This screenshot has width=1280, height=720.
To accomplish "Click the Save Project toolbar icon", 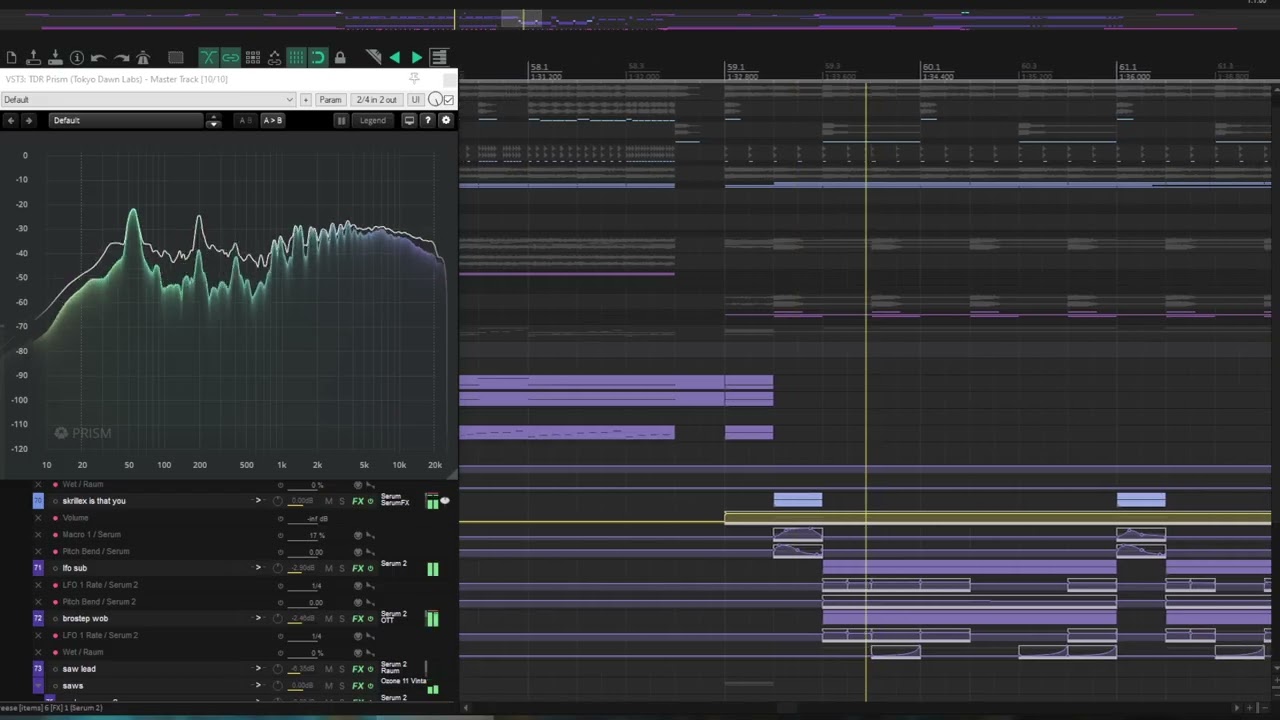I will [55, 58].
